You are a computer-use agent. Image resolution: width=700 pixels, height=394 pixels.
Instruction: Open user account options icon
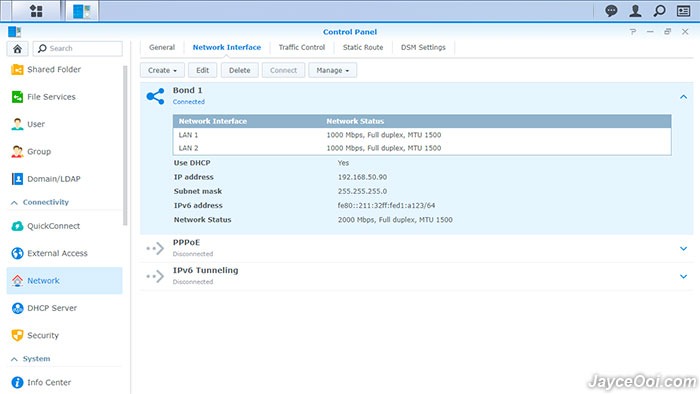pyautogui.click(x=635, y=11)
